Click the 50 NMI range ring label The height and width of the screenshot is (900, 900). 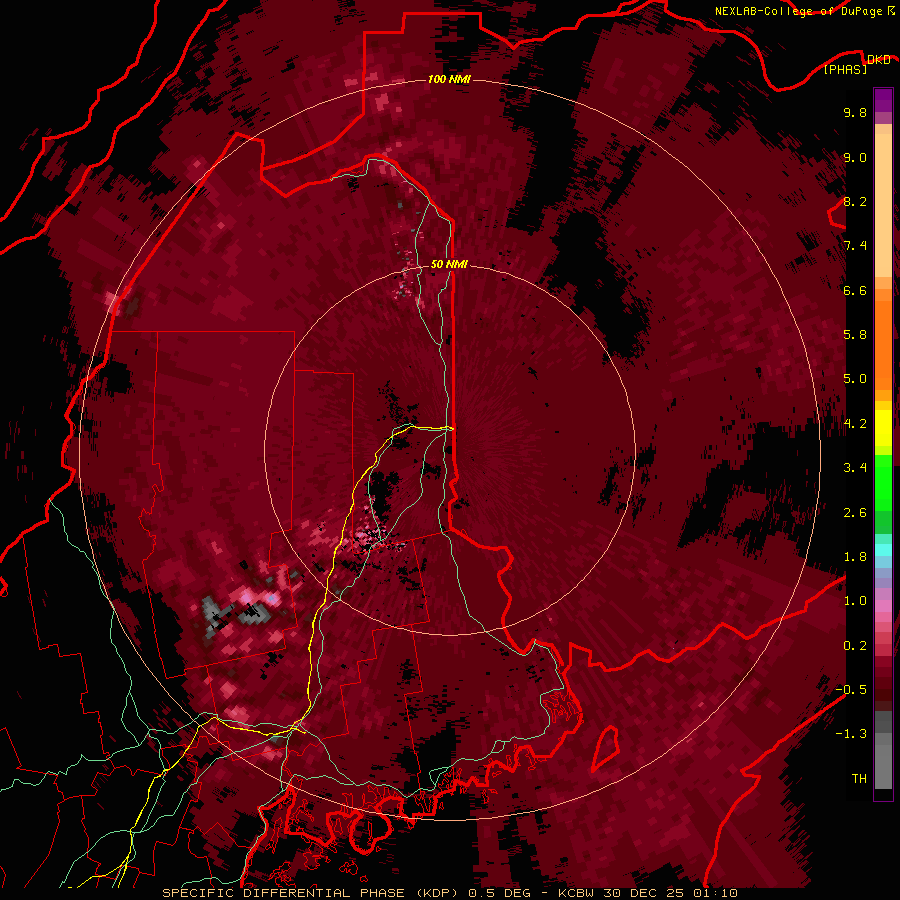click(x=449, y=264)
